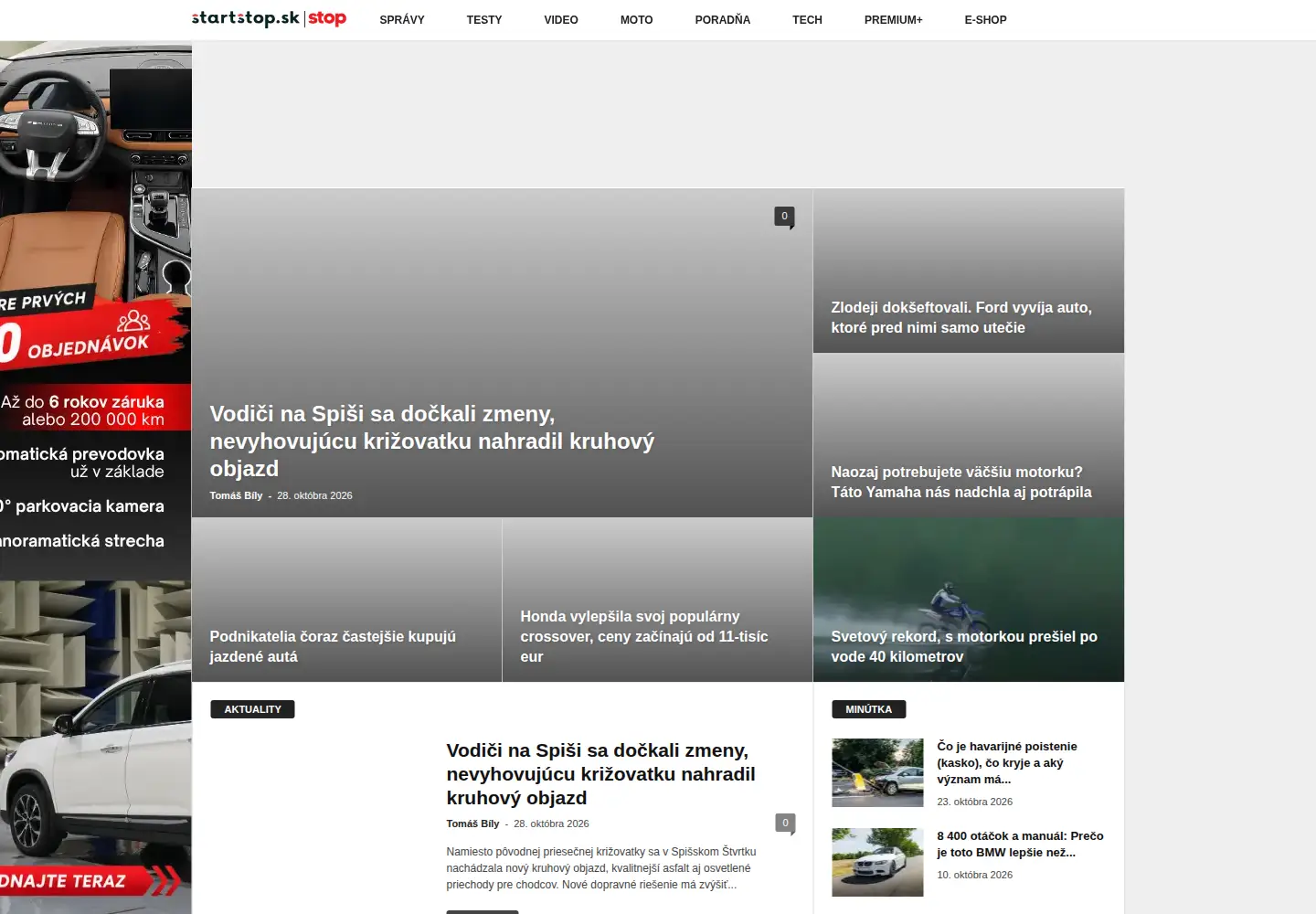Go to the MOTO section
Image resolution: width=1316 pixels, height=914 pixels.
point(637,20)
